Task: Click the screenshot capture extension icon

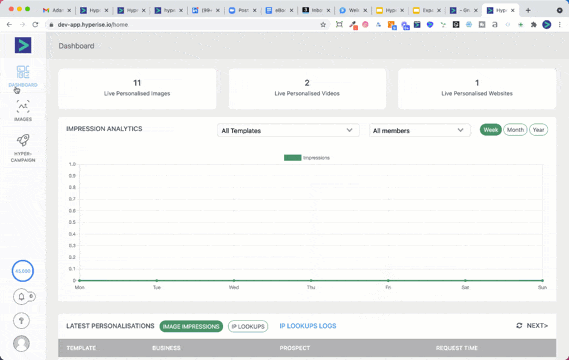Action: pos(339,24)
